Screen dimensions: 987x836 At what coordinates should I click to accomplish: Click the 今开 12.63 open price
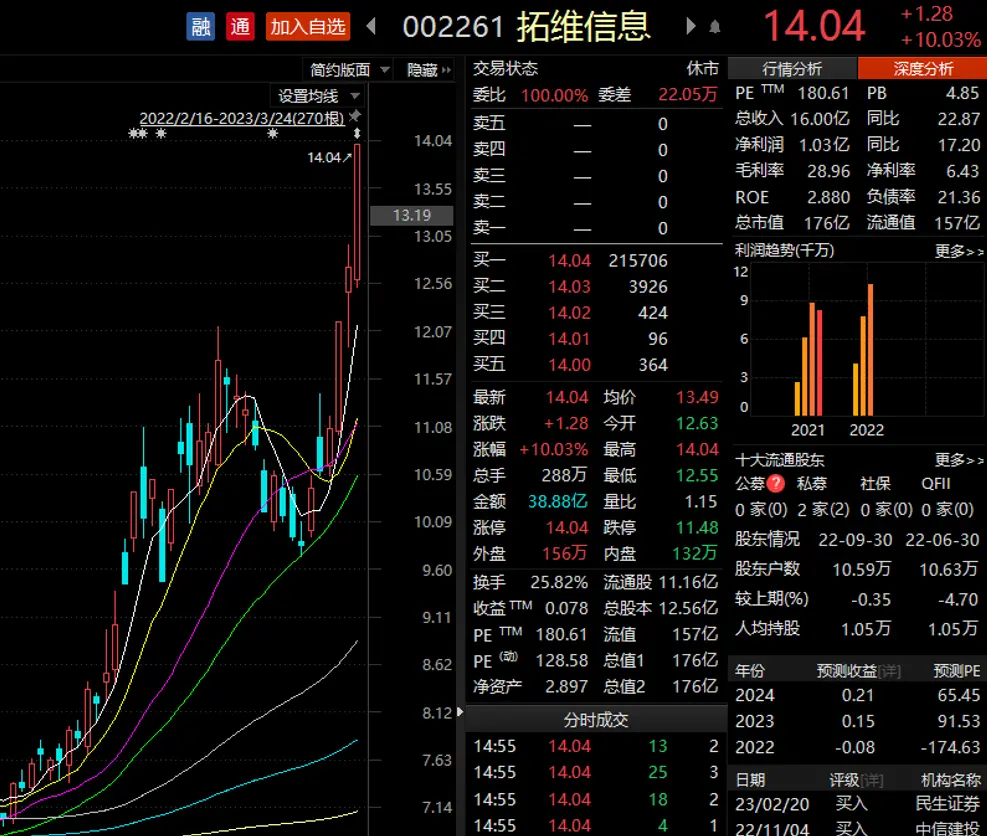click(697, 424)
